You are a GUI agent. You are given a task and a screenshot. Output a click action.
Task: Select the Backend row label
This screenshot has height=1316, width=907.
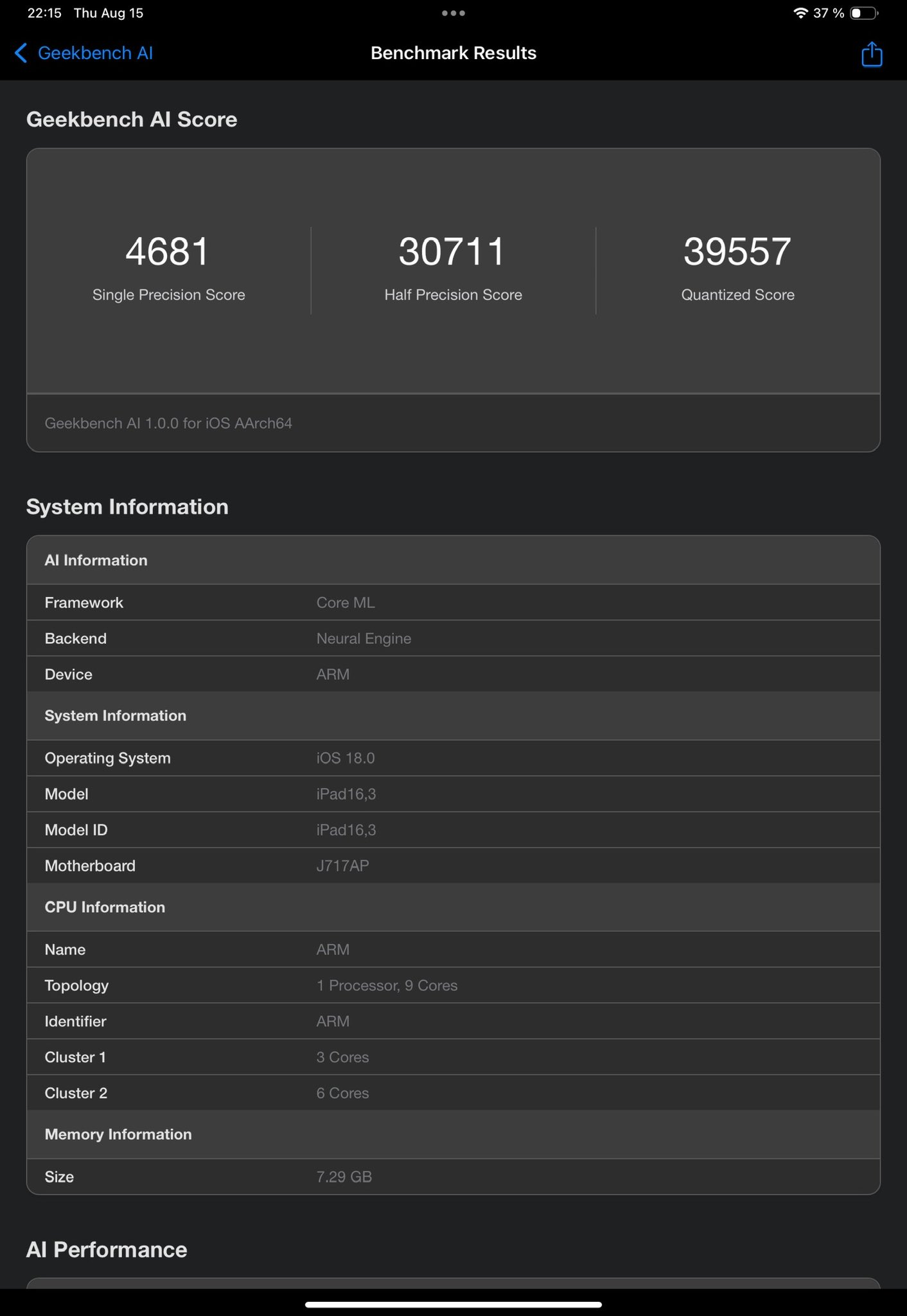pos(76,639)
